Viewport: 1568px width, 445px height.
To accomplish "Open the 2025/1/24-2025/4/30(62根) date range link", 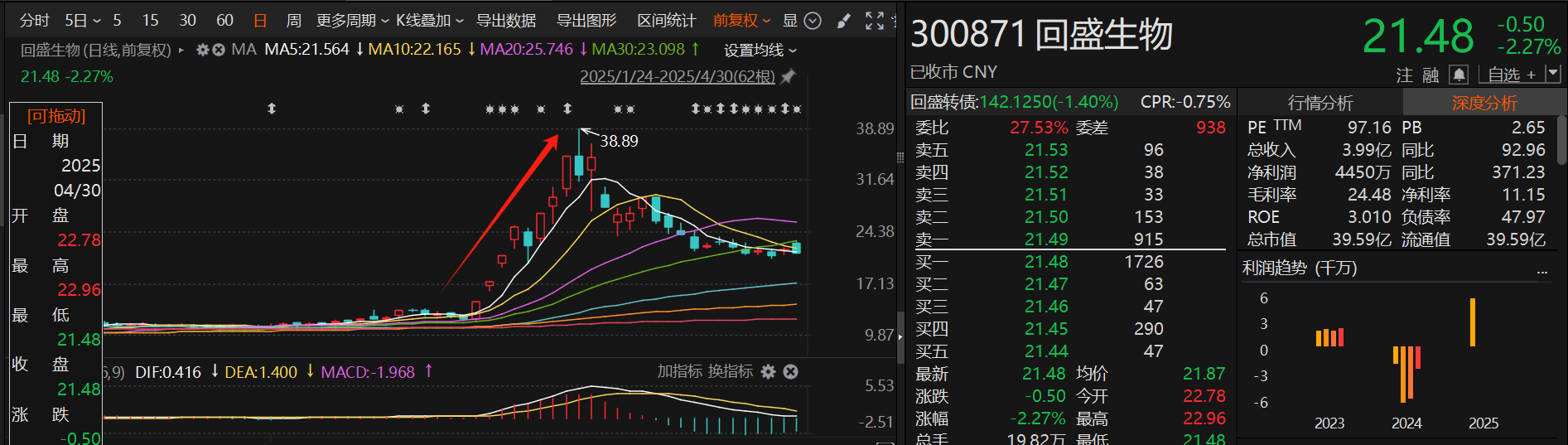I will click(678, 76).
